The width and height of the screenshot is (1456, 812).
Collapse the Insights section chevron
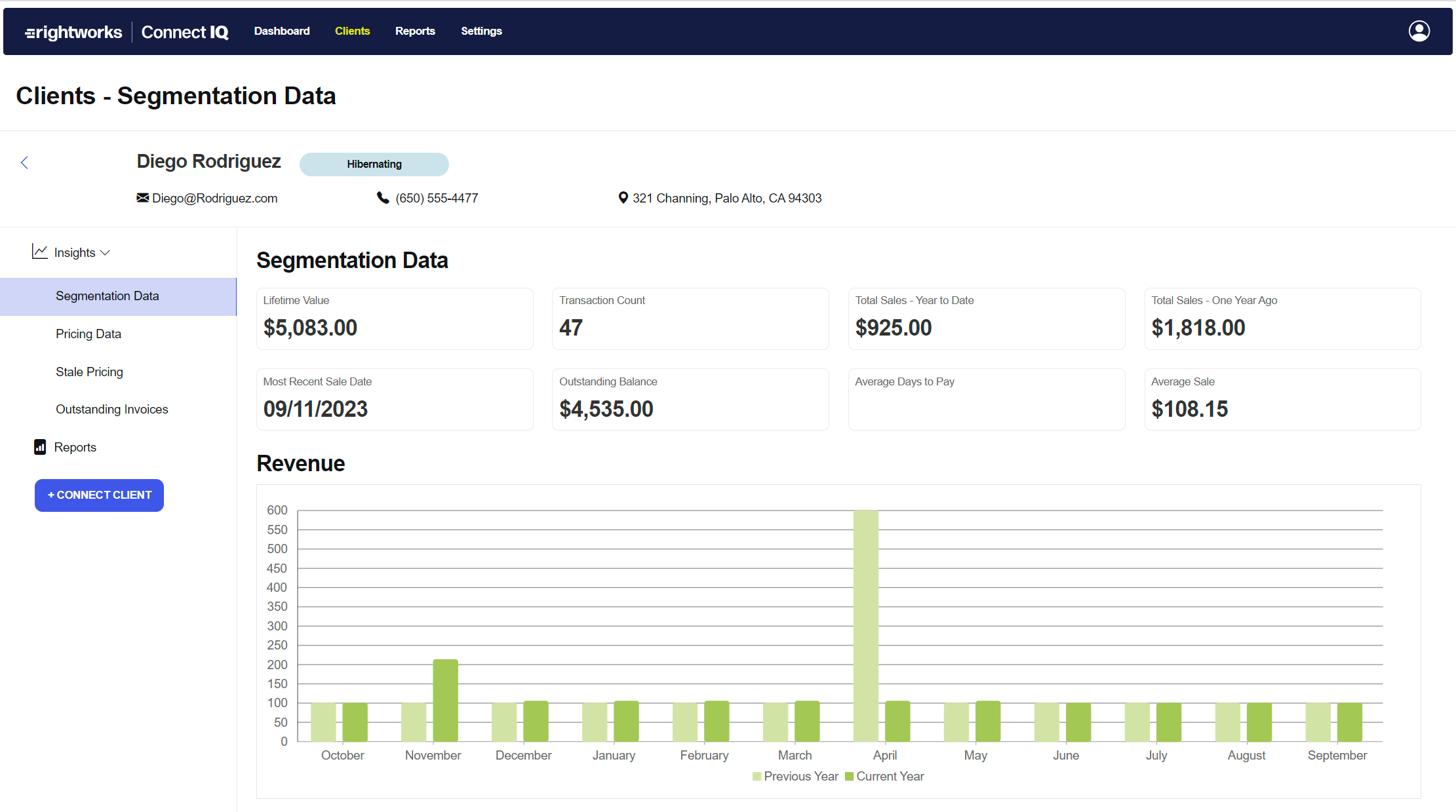pyautogui.click(x=105, y=252)
